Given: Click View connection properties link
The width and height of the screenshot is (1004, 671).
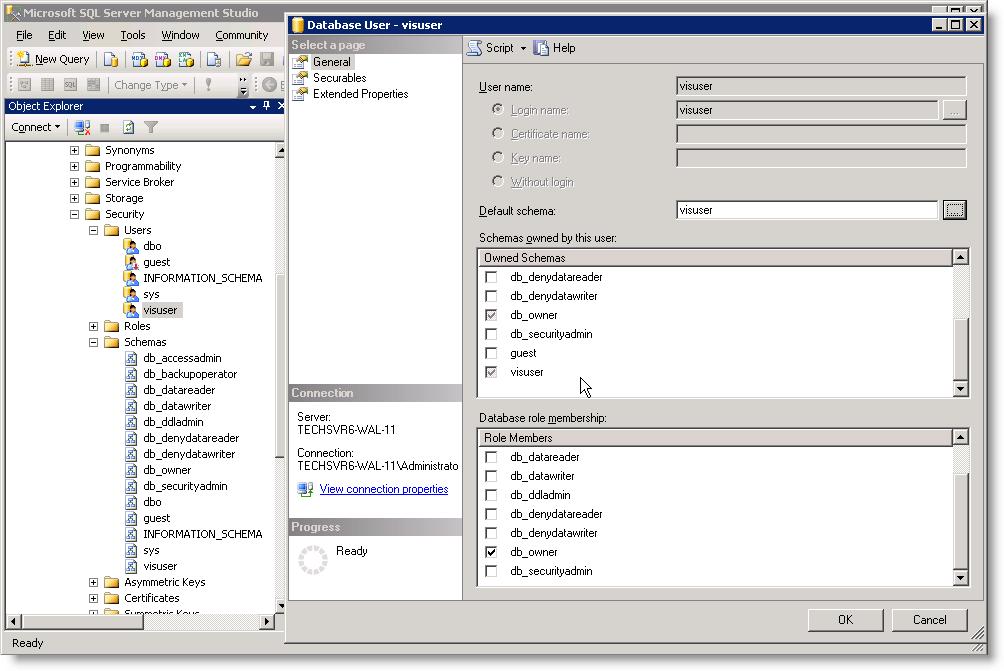Looking at the screenshot, I should coord(384,489).
